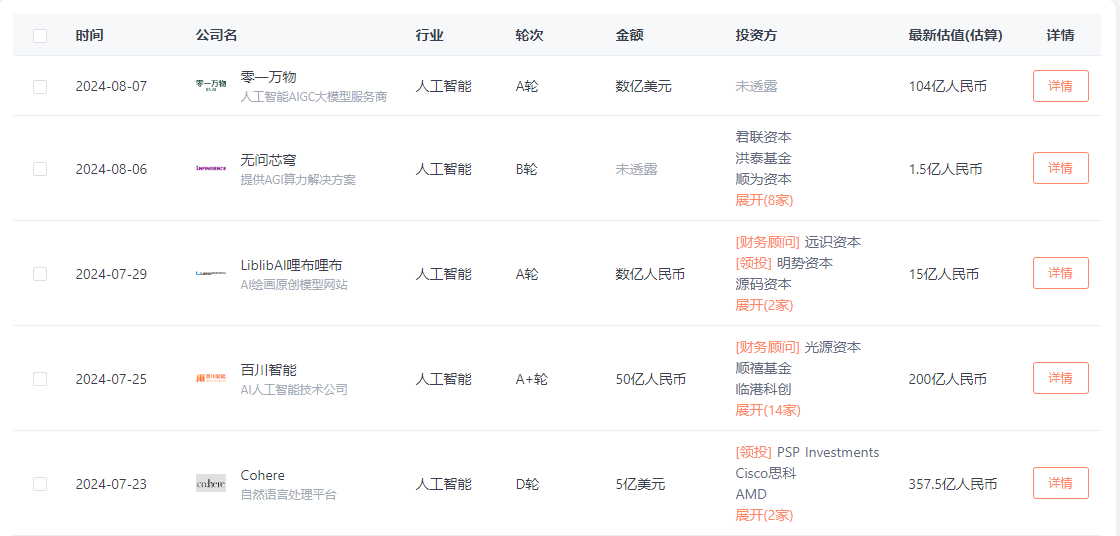The height and width of the screenshot is (536, 1120).
Task: Click the 百川智能 company logo
Action: coord(211,377)
